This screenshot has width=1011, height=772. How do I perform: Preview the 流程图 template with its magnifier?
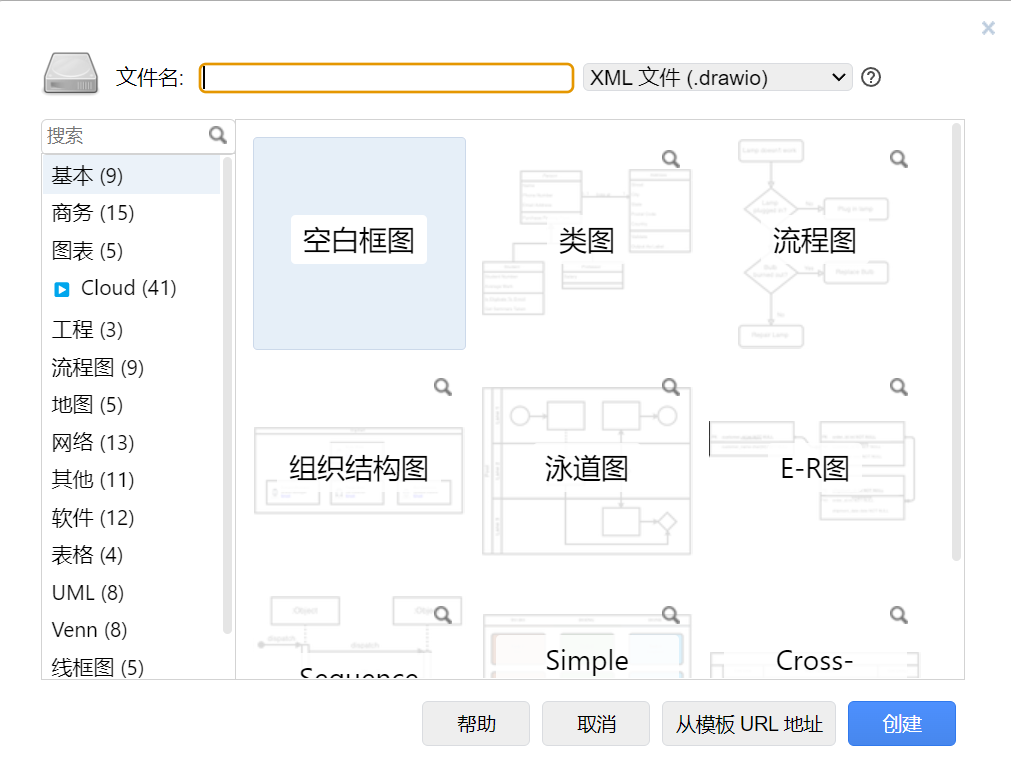coord(899,159)
